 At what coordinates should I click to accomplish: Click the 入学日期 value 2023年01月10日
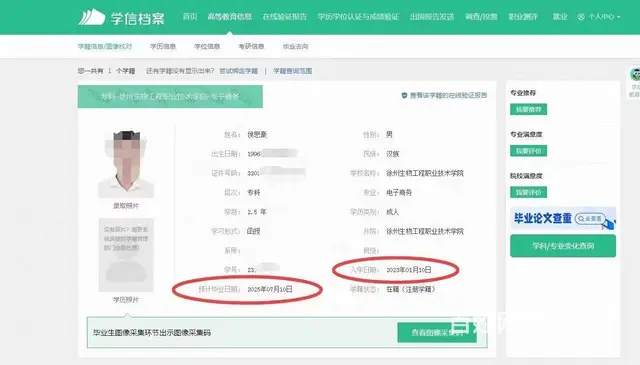[x=409, y=270]
